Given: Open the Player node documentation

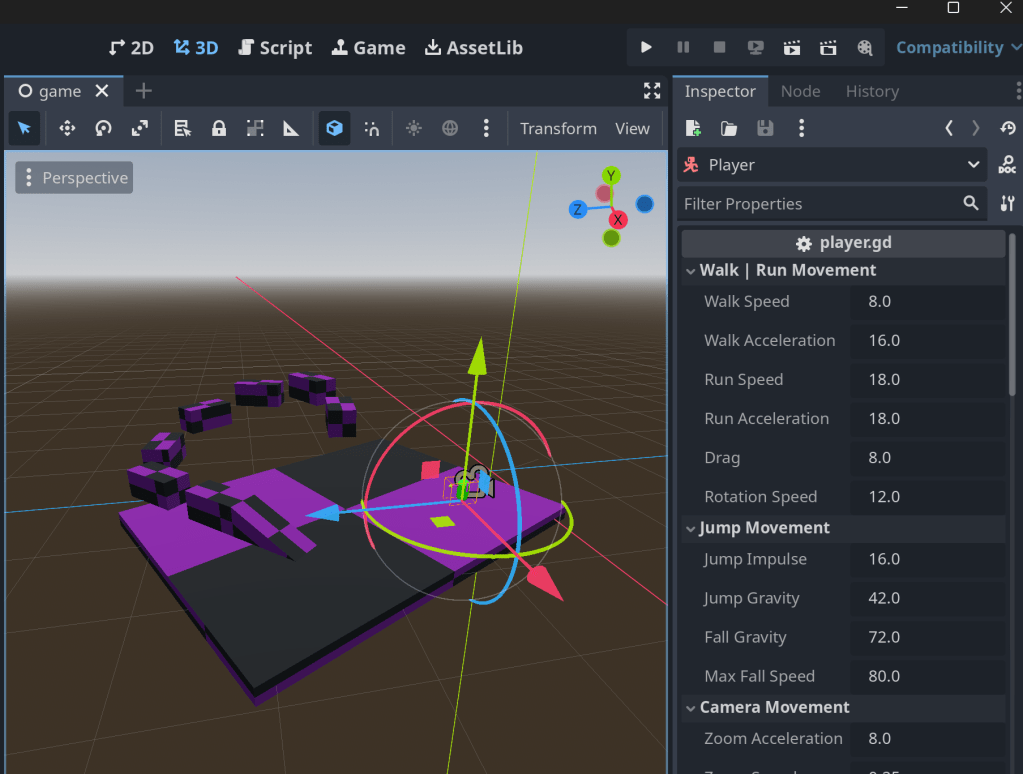Looking at the screenshot, I should click(1007, 165).
